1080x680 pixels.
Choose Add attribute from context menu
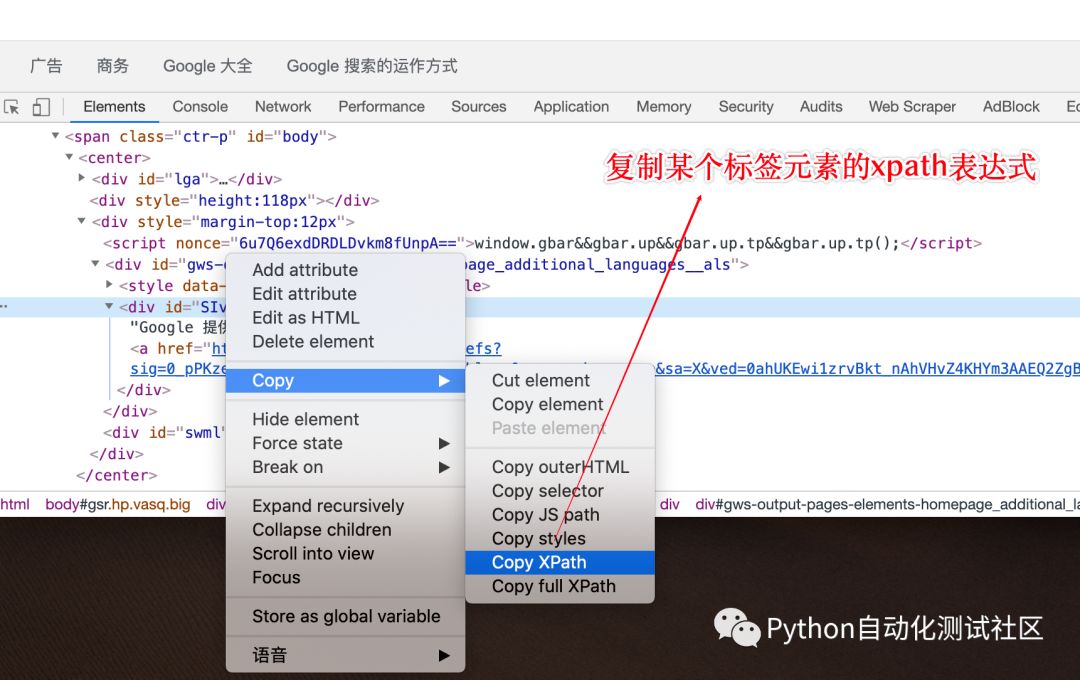click(345, 270)
